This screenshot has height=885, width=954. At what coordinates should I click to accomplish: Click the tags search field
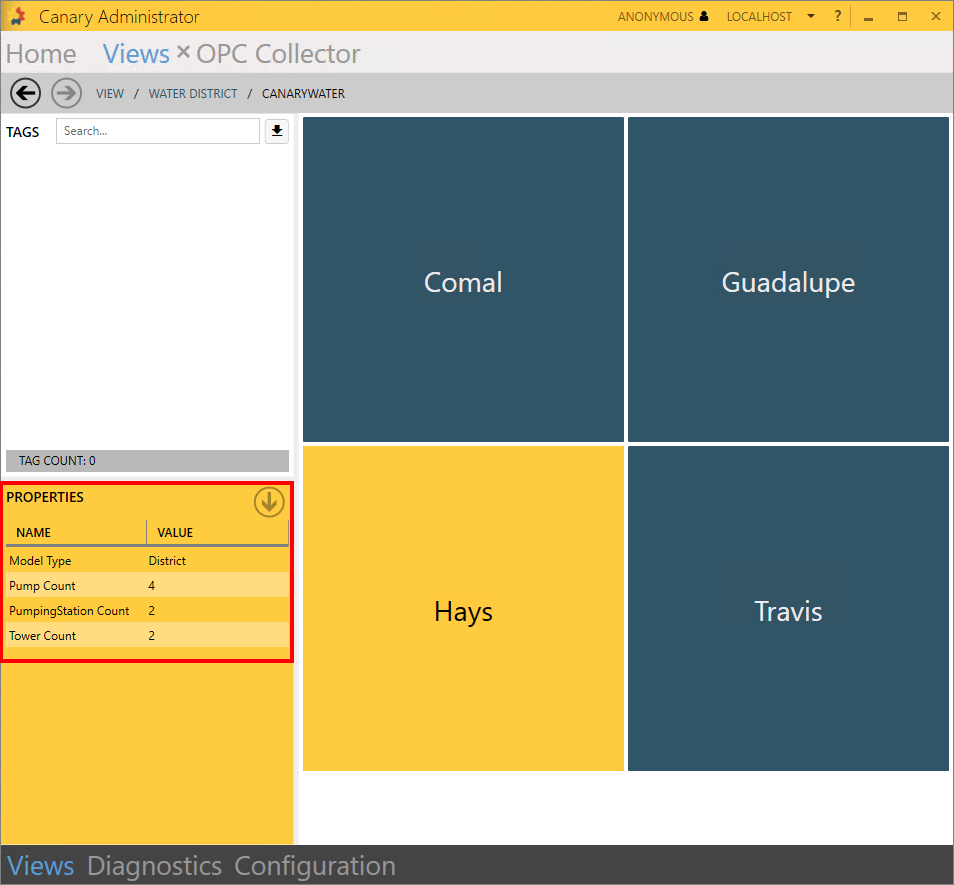coord(157,131)
